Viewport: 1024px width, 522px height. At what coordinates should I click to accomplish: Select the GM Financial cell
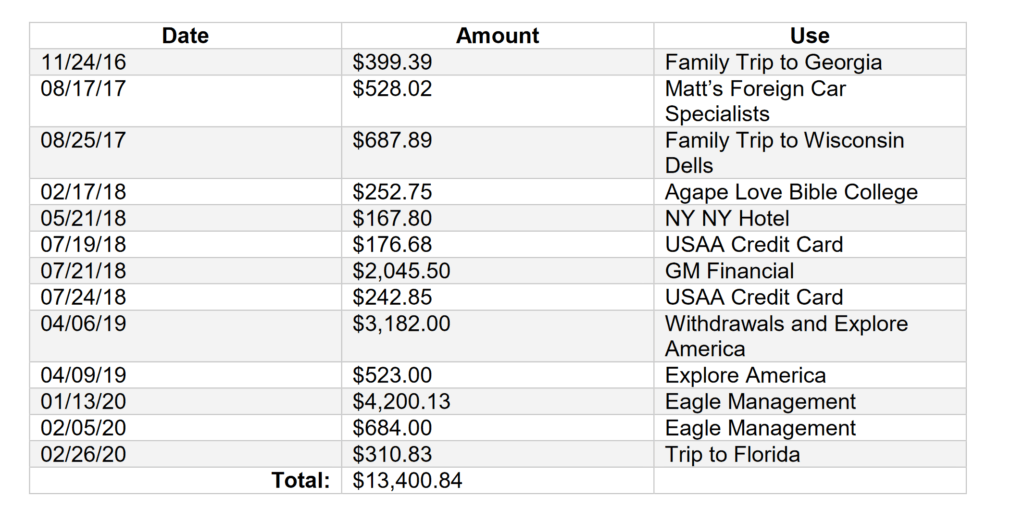pyautogui.click(x=810, y=270)
